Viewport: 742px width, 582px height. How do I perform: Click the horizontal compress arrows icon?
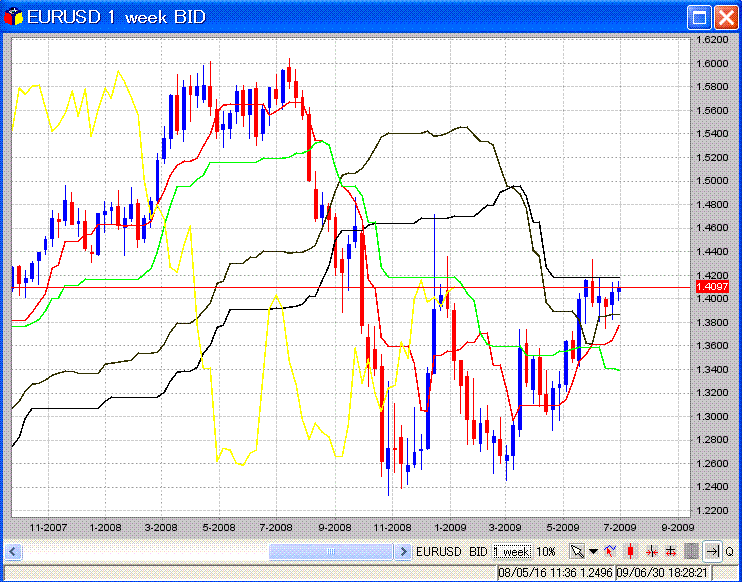tap(652, 551)
